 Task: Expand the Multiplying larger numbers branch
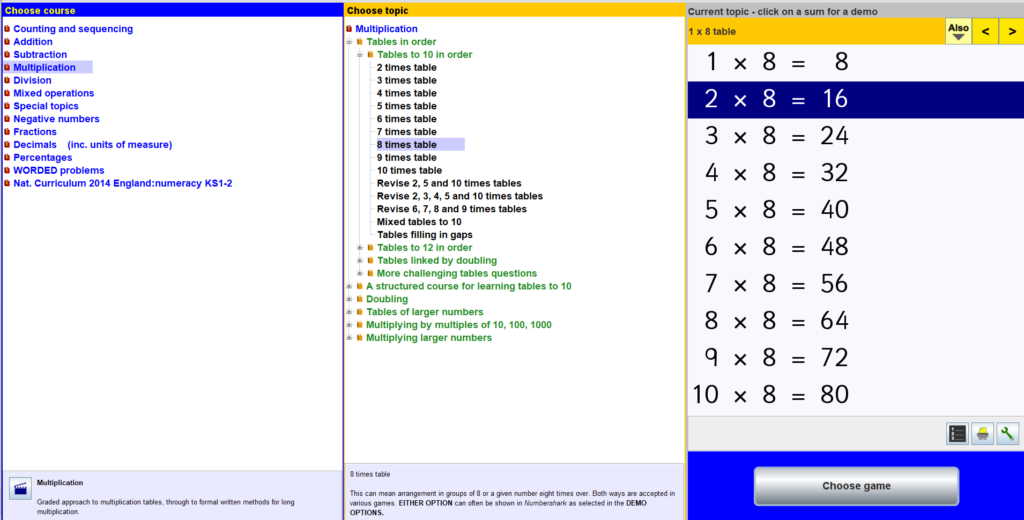click(x=349, y=338)
